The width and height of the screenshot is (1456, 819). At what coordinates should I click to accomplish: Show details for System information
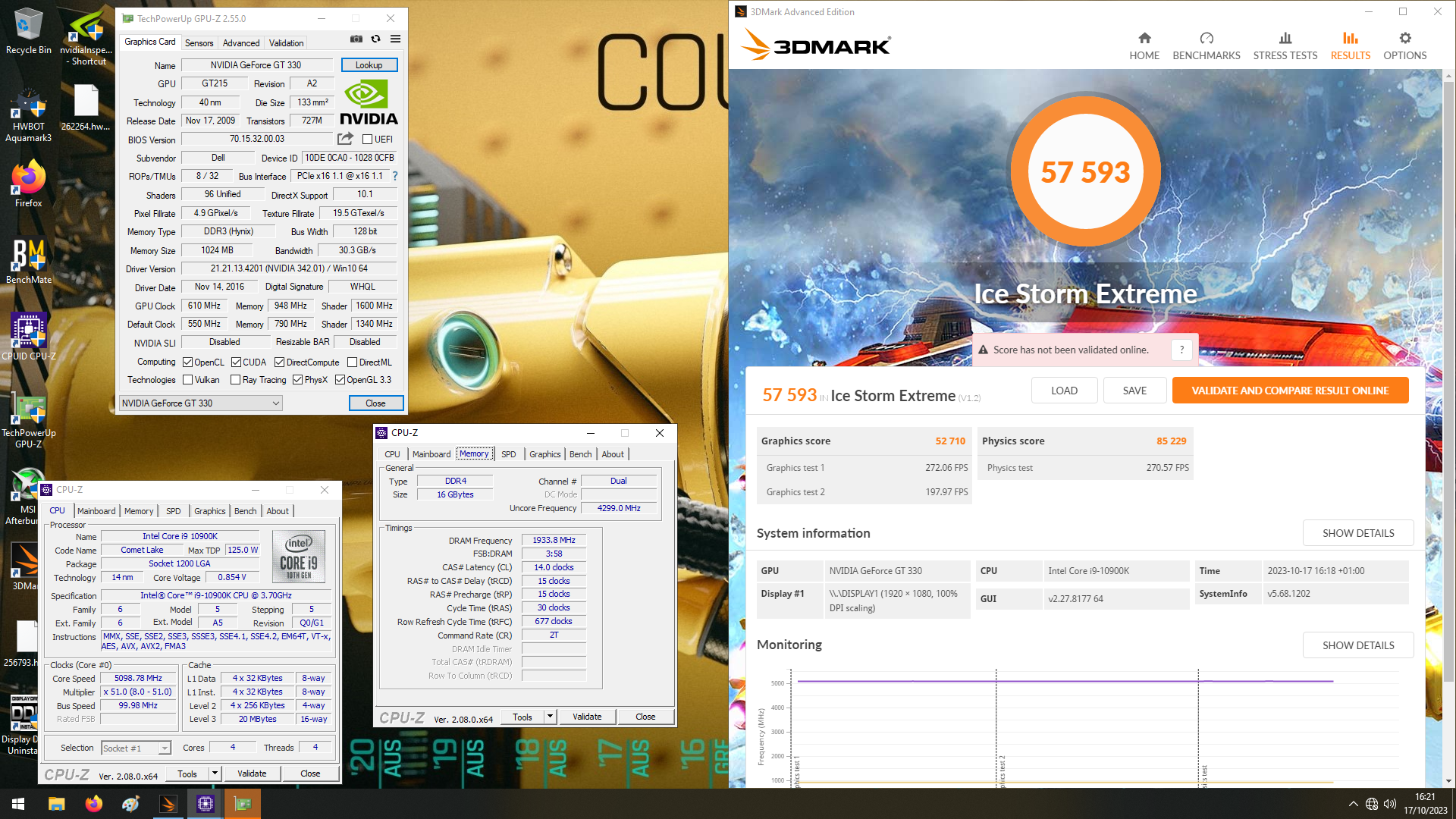1358,533
